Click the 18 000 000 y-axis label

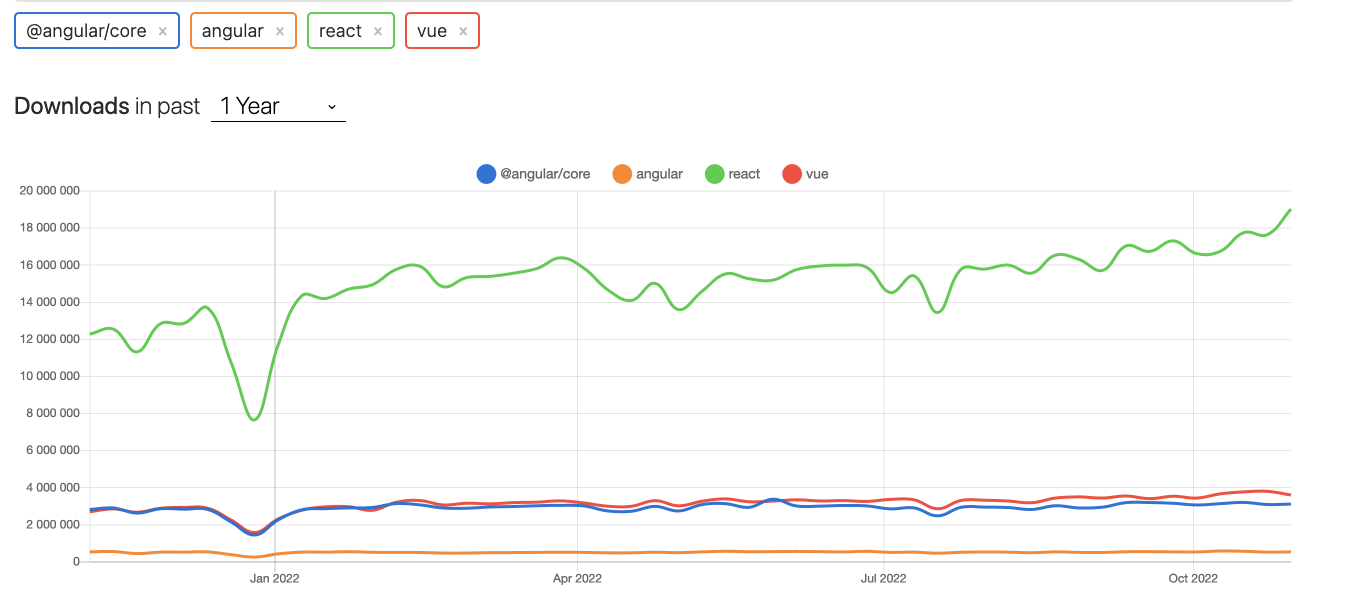(x=49, y=228)
